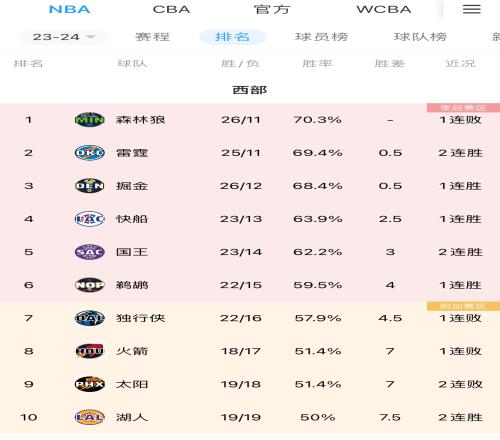Switch to the WCBA tab
Image resolution: width=500 pixels, height=440 pixels.
point(384,9)
